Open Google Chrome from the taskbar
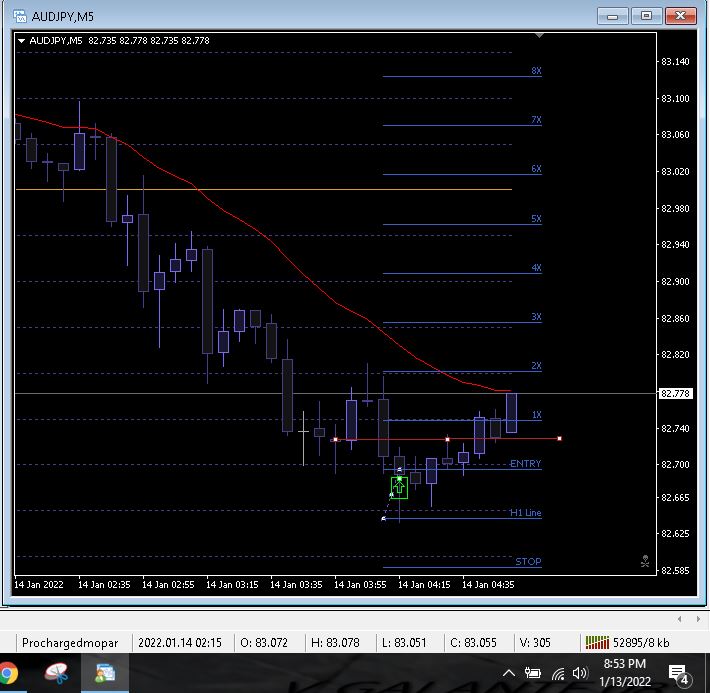Image resolution: width=710 pixels, height=693 pixels. coord(8,673)
